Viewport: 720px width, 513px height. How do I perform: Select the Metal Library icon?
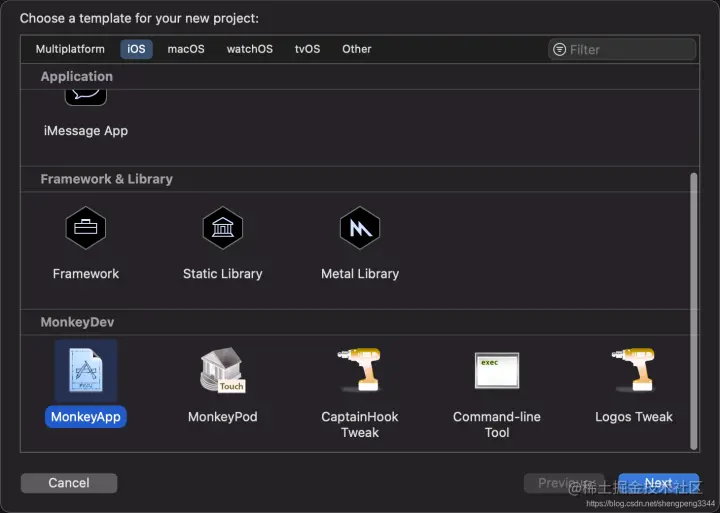[360, 228]
